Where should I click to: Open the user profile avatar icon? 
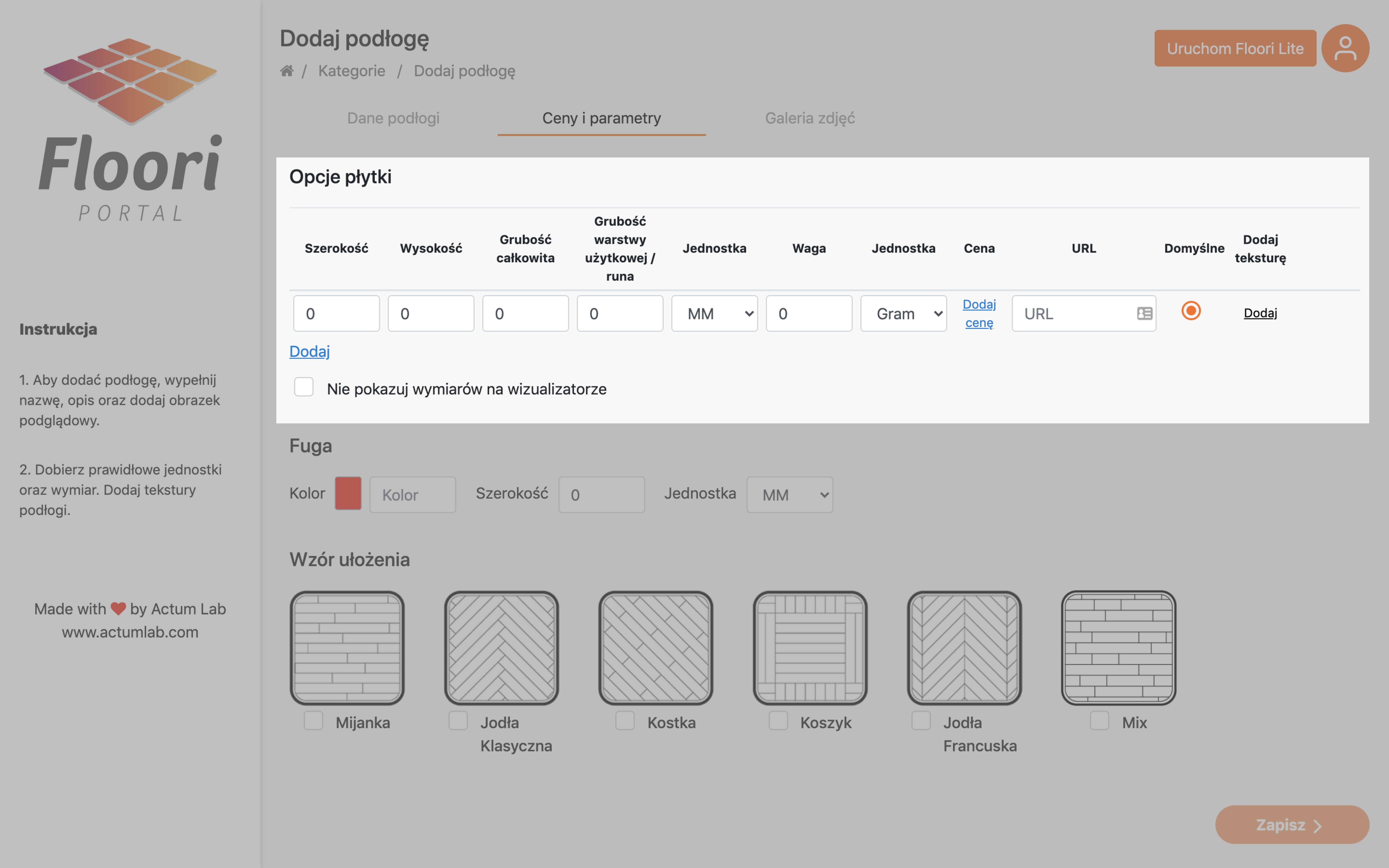1345,48
